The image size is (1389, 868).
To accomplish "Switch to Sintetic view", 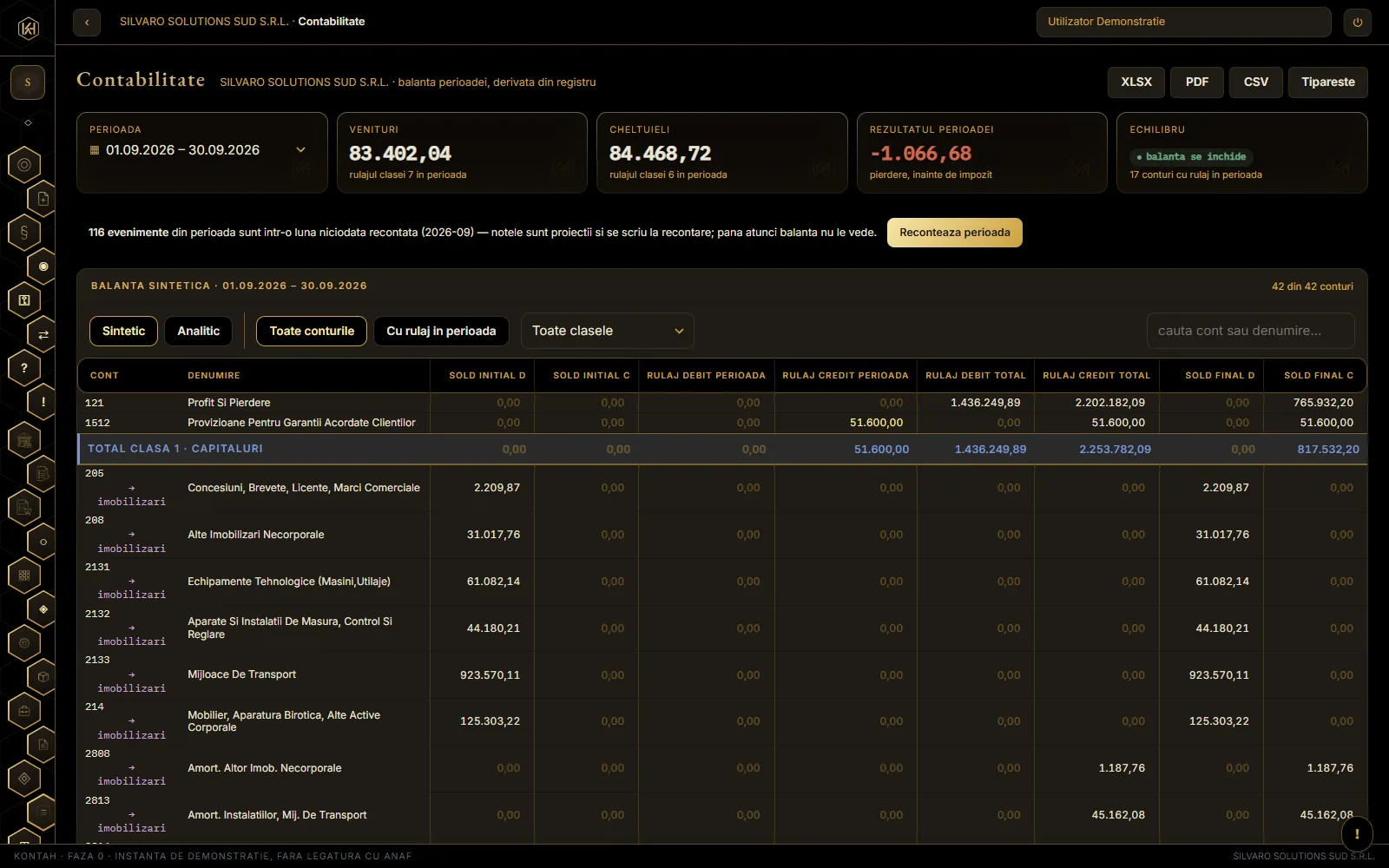I will click(x=124, y=331).
